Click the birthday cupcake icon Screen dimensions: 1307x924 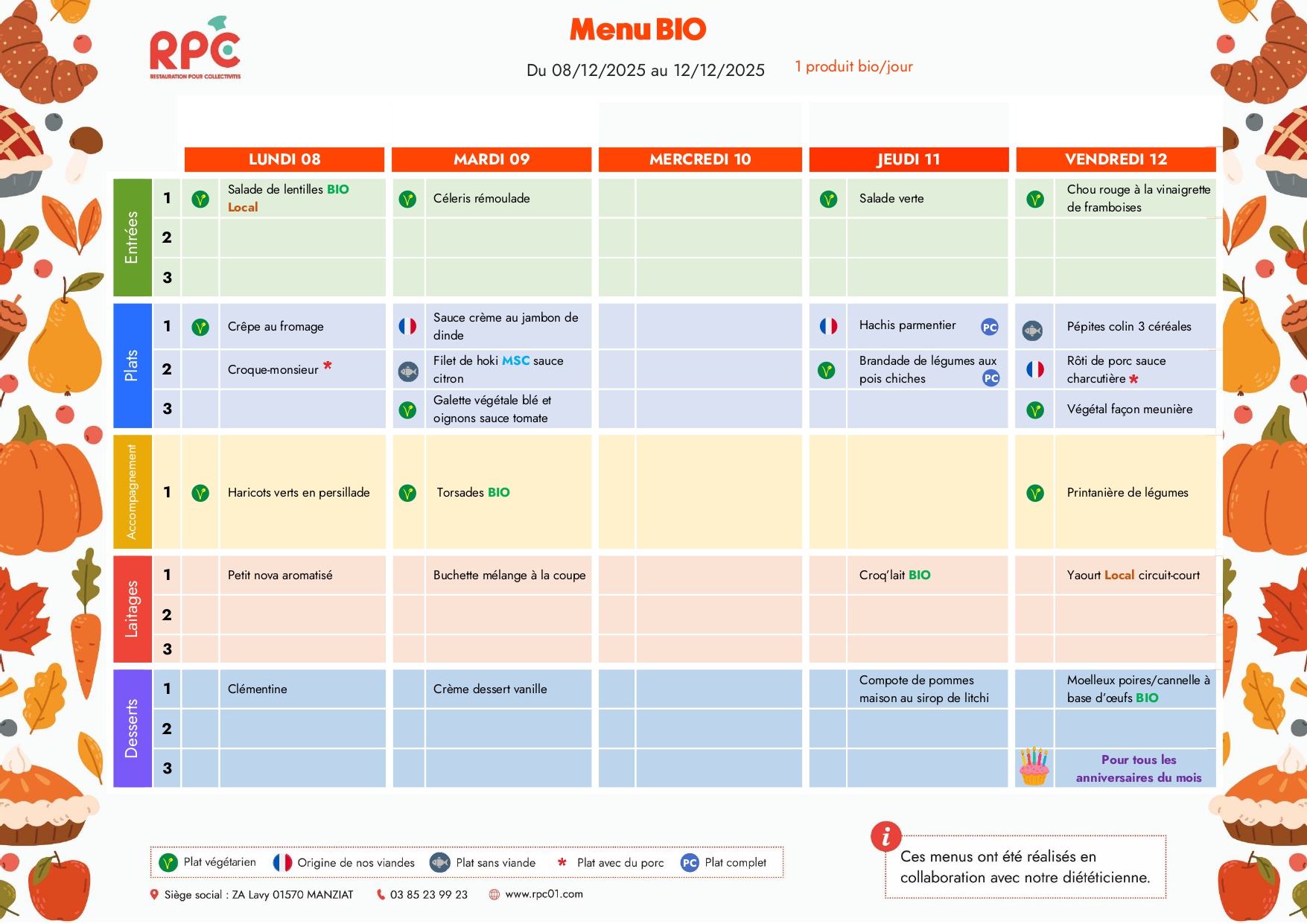pos(1034,767)
